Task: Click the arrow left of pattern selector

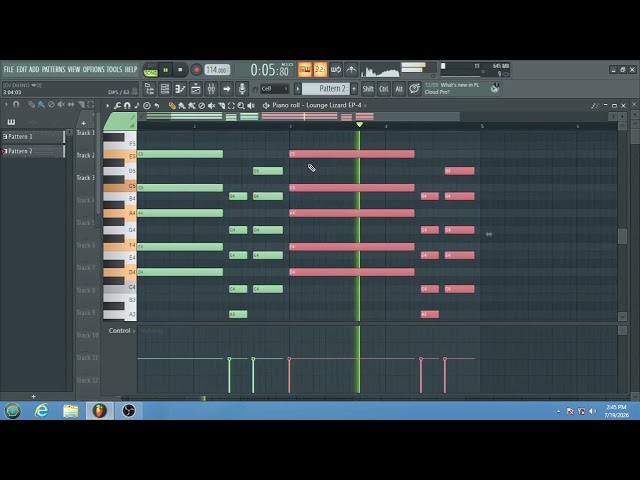Action: [298, 89]
